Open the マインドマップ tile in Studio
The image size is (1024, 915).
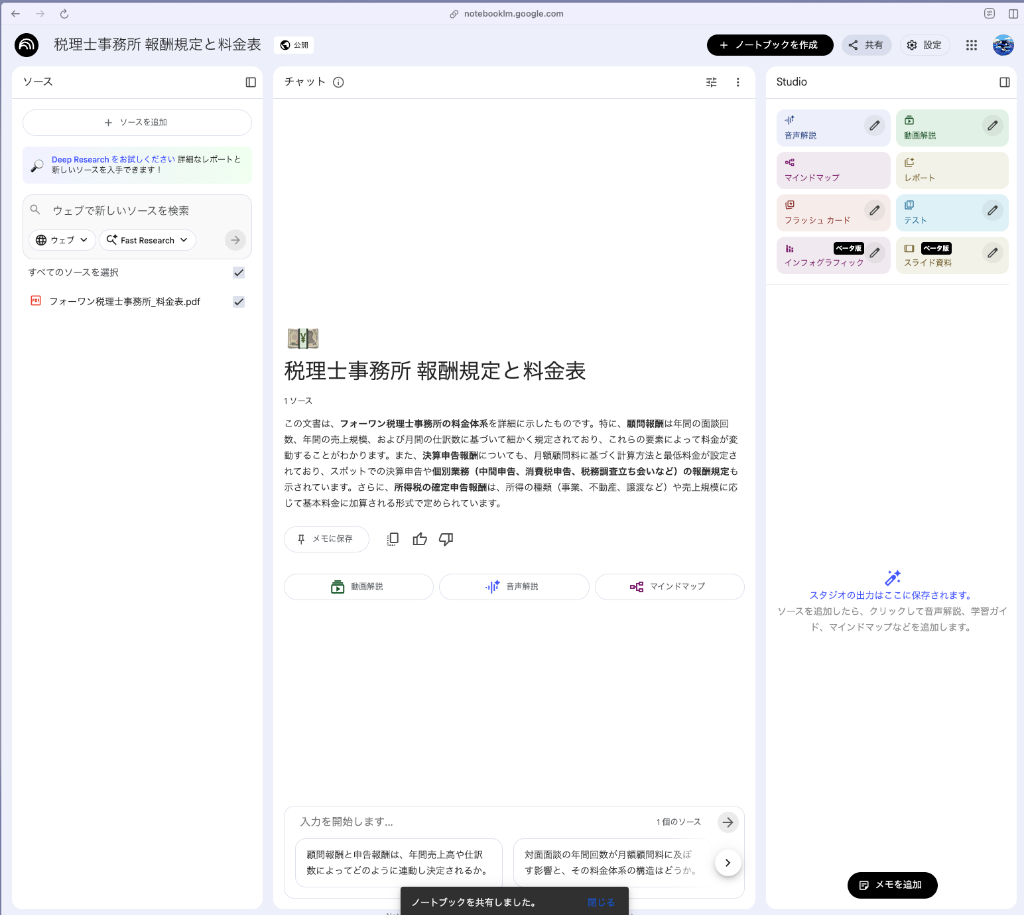tap(832, 170)
